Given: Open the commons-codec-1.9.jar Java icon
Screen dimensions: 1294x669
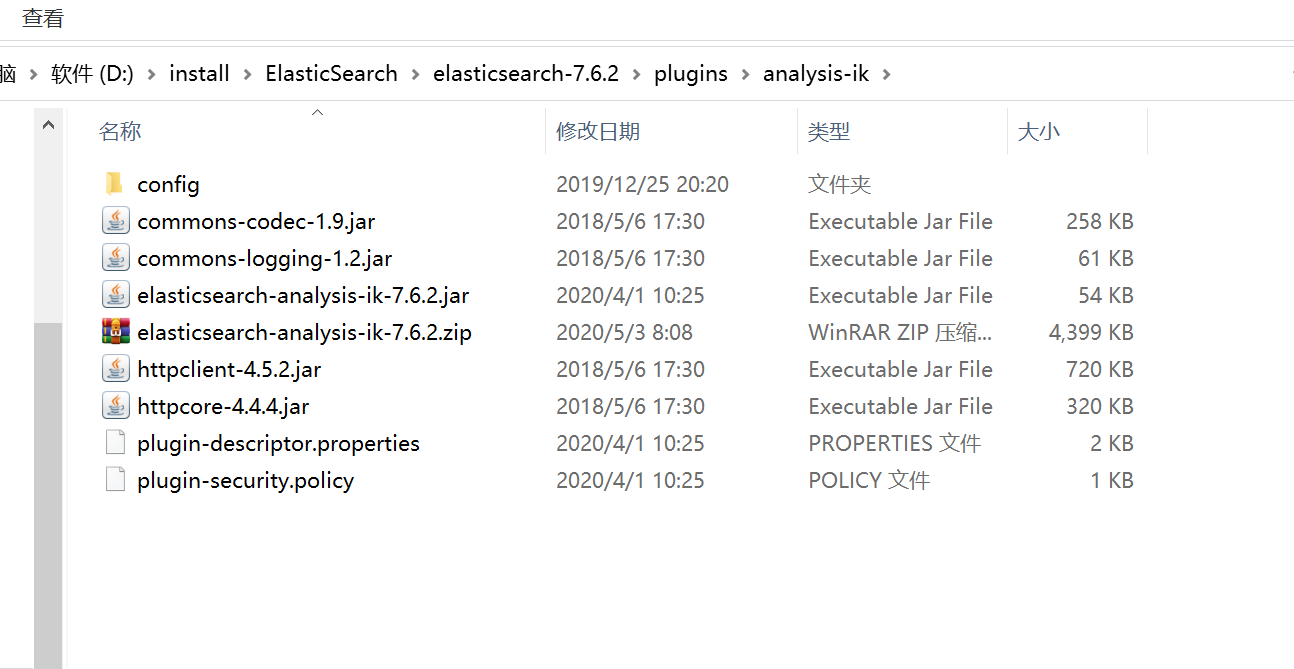Looking at the screenshot, I should coord(115,220).
